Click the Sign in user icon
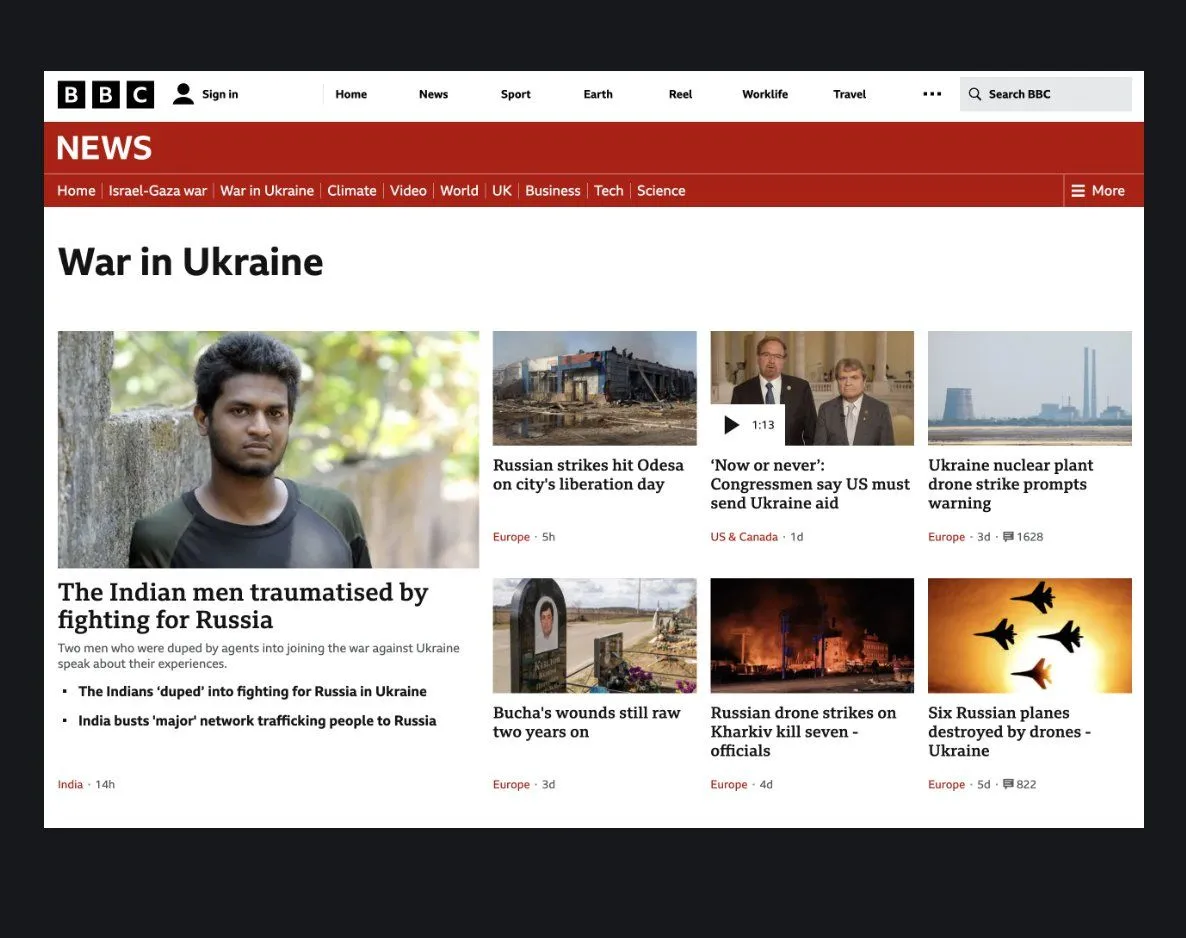Screen dimensions: 1186x938 183,94
